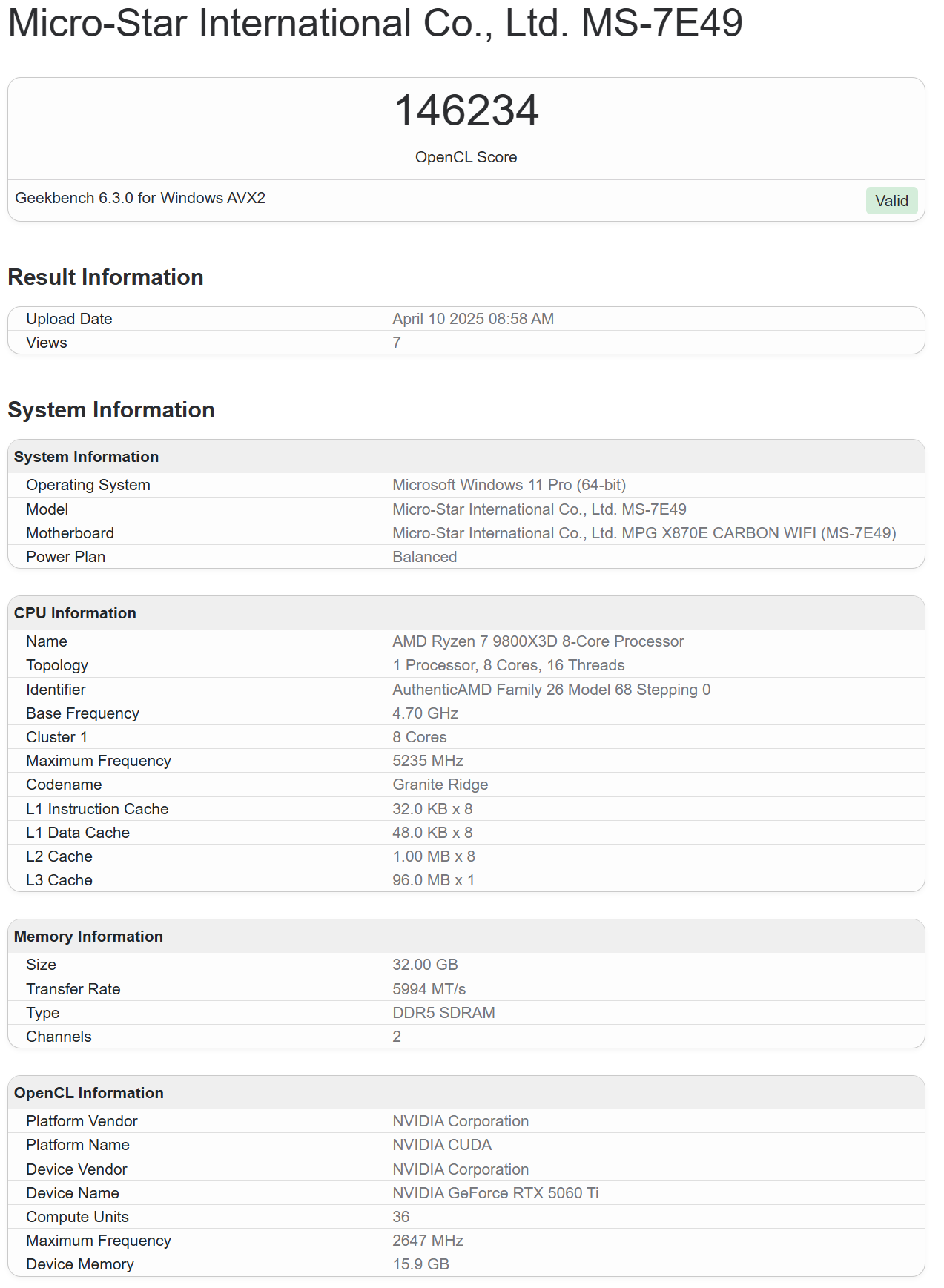Click the NVIDIA GeForce RTX 5060 Ti device name
The height and width of the screenshot is (1288, 944).
[495, 1193]
